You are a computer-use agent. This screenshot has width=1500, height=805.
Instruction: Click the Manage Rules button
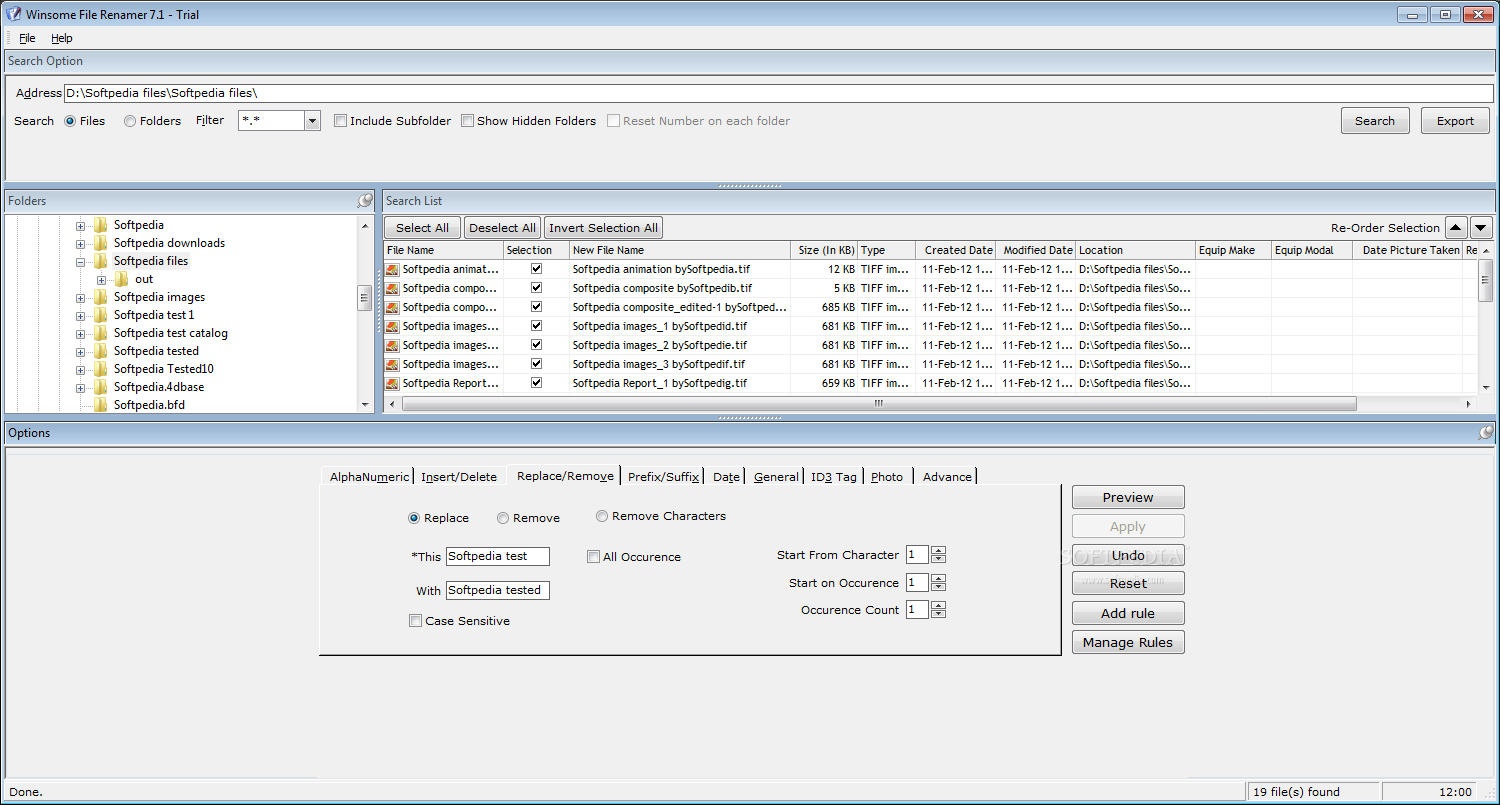[x=1128, y=642]
